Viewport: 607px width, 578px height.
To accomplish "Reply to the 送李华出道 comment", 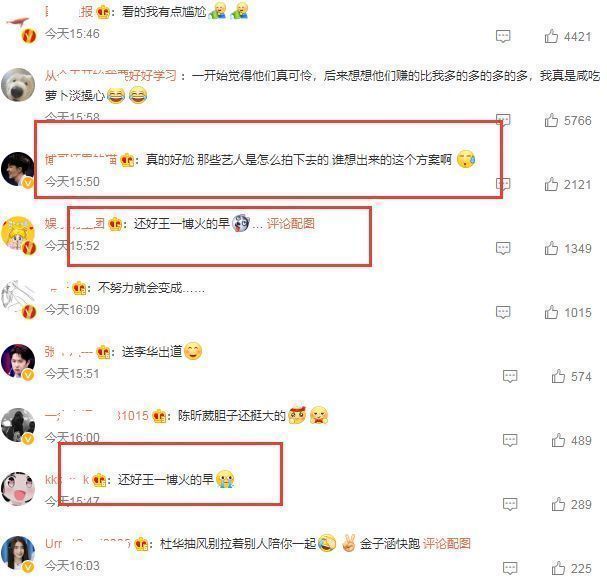I will tap(510, 376).
